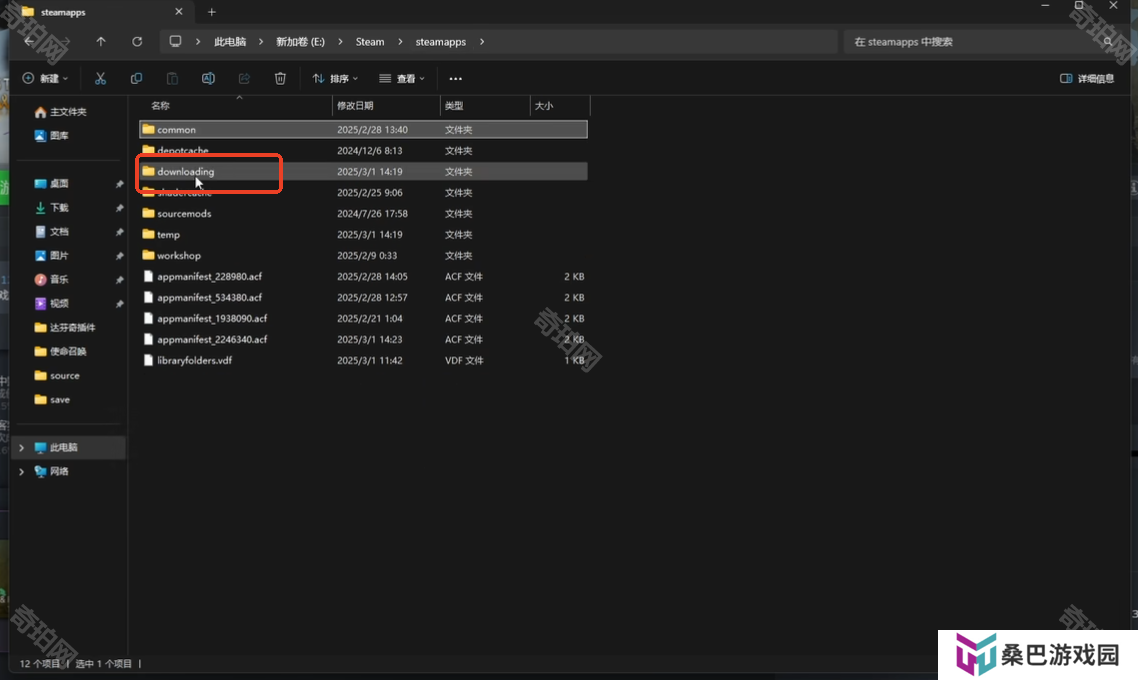Select the common folder

(x=363, y=129)
